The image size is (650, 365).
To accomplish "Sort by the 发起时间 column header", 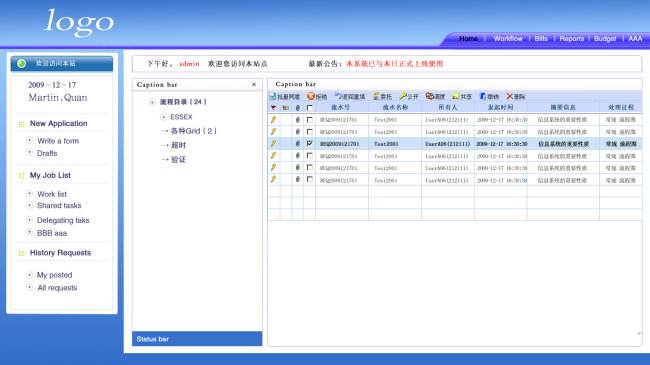I will [x=500, y=107].
